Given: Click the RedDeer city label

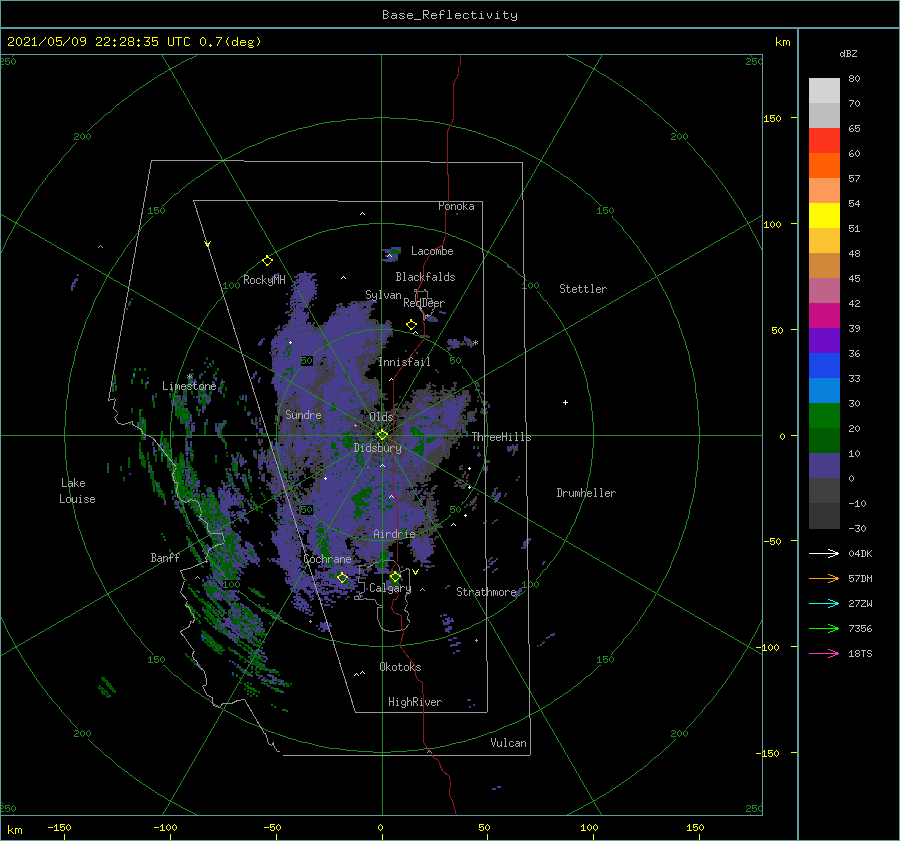Looking at the screenshot, I should tap(424, 303).
